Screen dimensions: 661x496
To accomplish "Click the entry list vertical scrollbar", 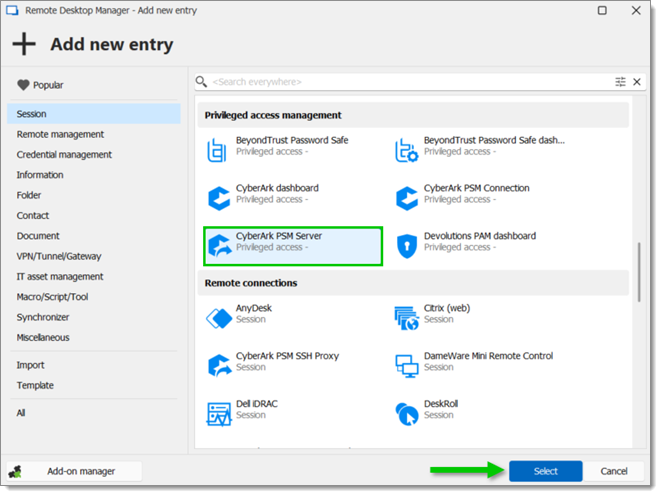I will (639, 272).
